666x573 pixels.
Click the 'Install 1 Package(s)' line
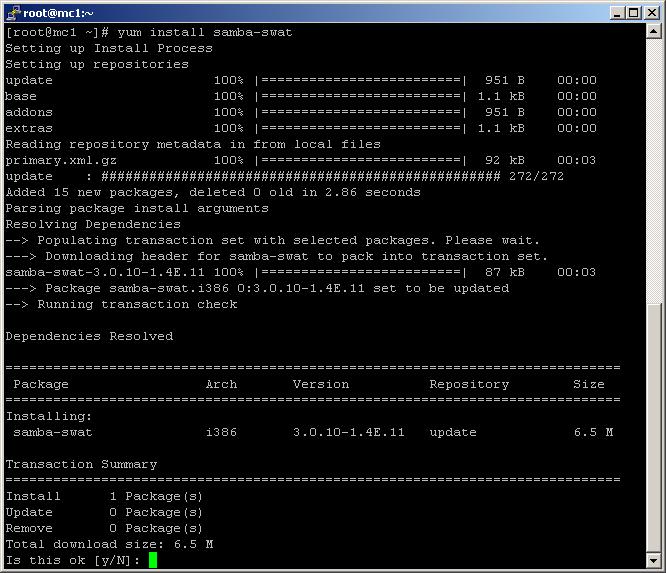[x=104, y=497]
